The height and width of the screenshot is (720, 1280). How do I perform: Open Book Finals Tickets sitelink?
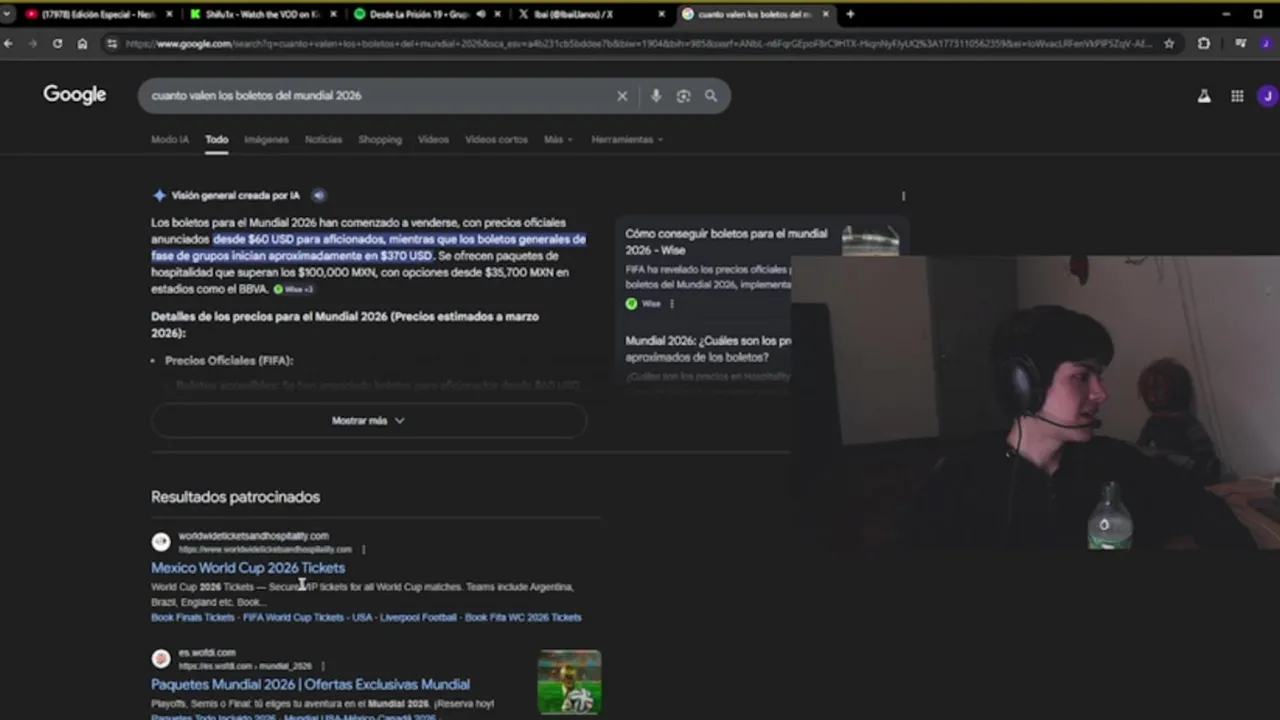(192, 618)
